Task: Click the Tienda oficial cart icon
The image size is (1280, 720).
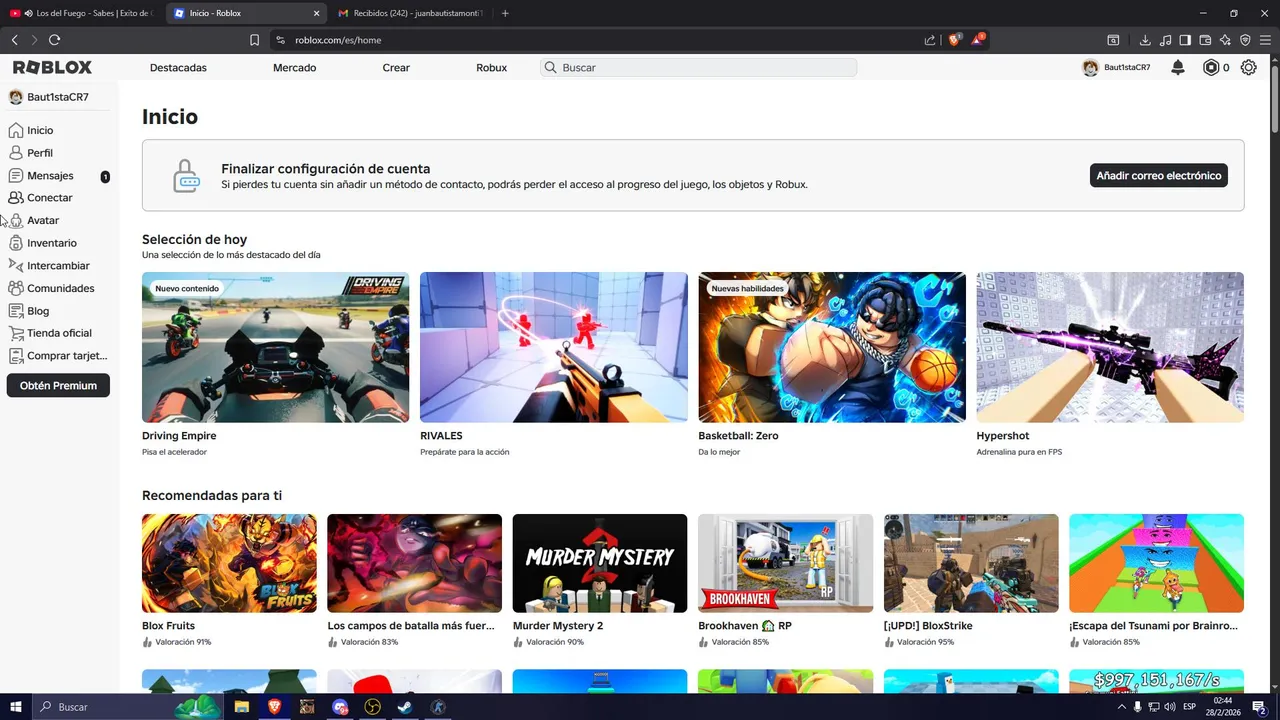Action: point(15,333)
